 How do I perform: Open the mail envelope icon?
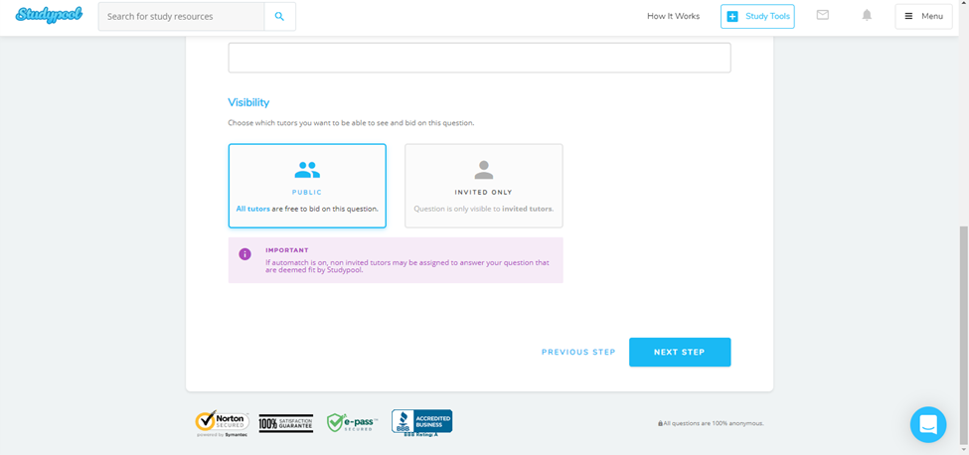[x=822, y=16]
